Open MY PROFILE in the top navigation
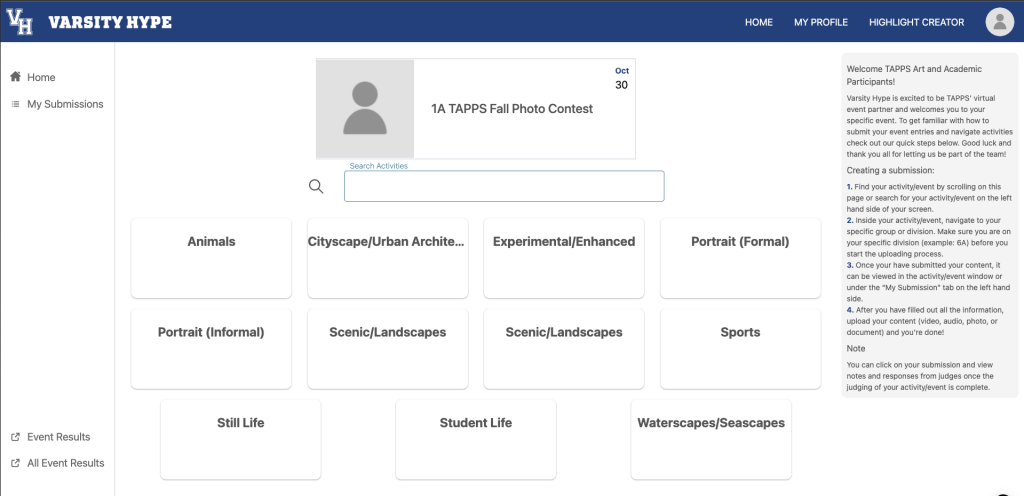The height and width of the screenshot is (496, 1024). (821, 22)
